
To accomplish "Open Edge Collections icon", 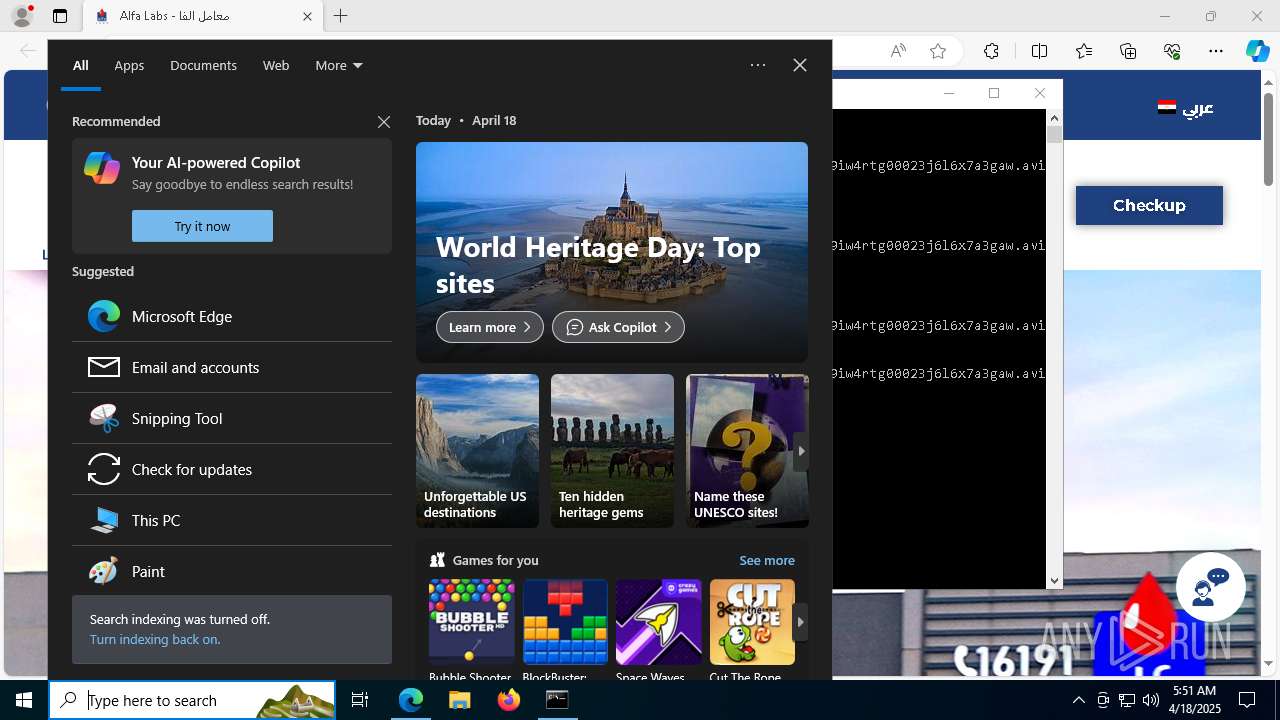I will point(1128,51).
